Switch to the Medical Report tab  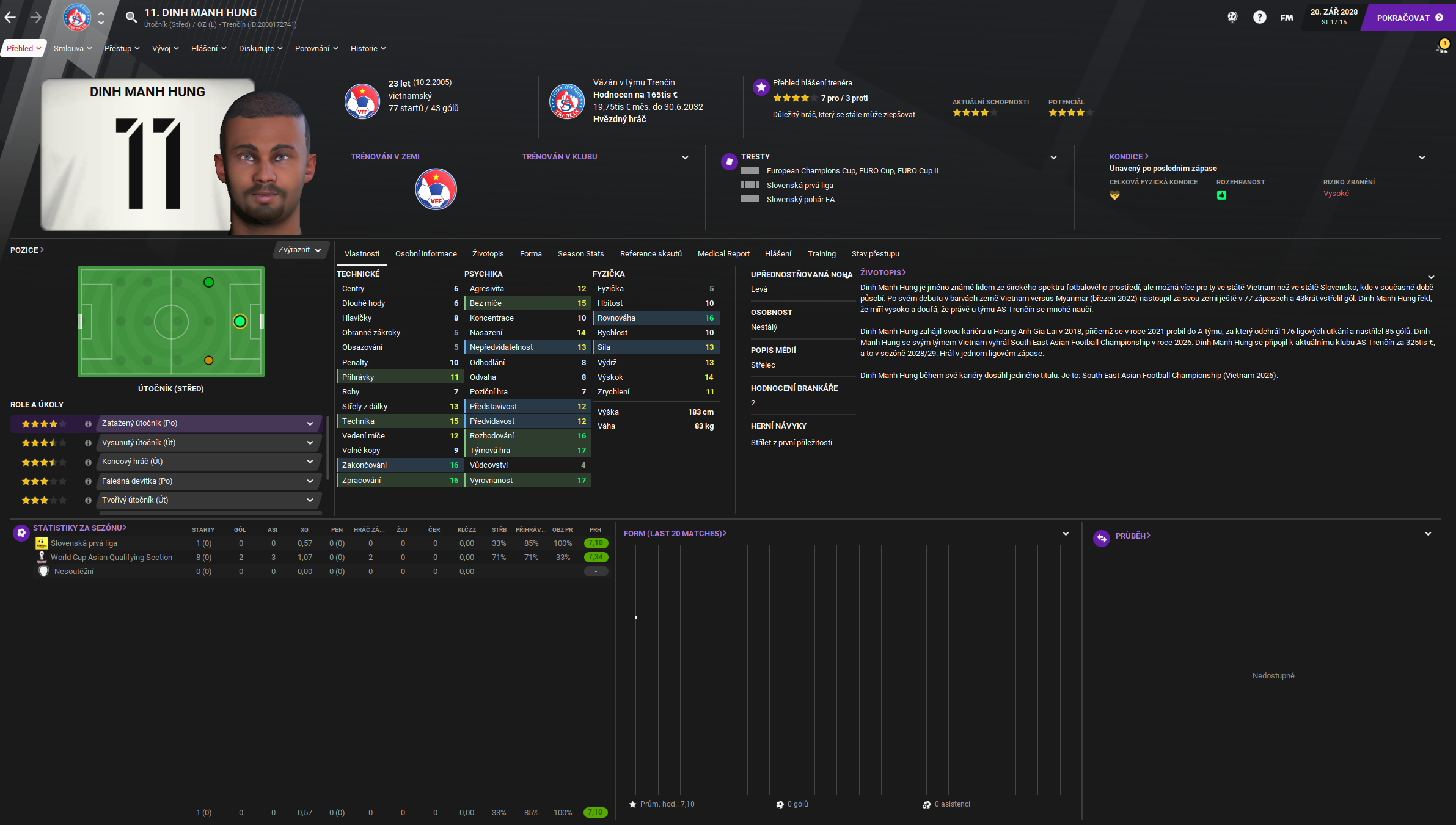tap(723, 253)
